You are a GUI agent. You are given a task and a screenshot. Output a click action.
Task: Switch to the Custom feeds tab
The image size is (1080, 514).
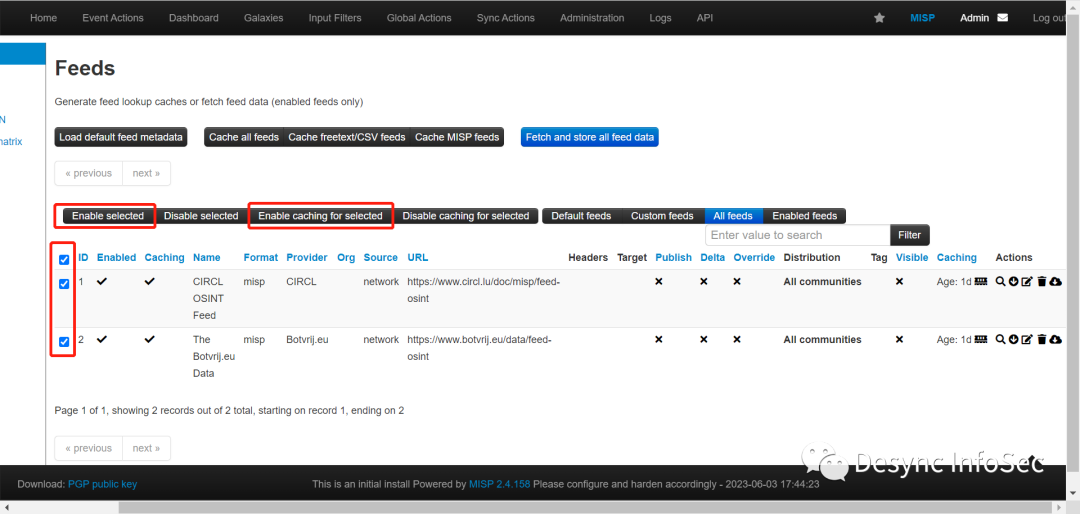pos(662,216)
